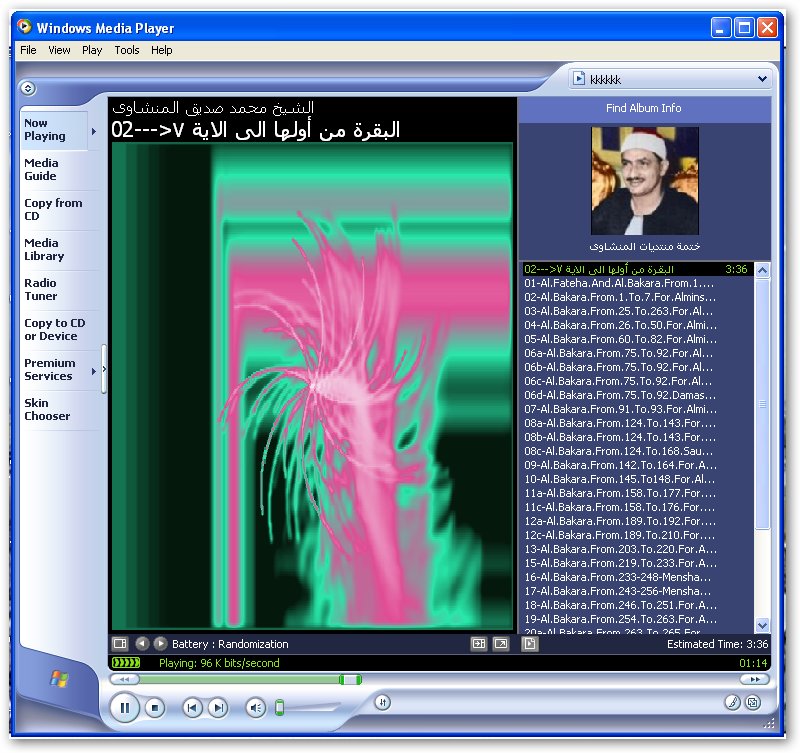
Task: Toggle the playlist pane icon
Action: point(530,644)
